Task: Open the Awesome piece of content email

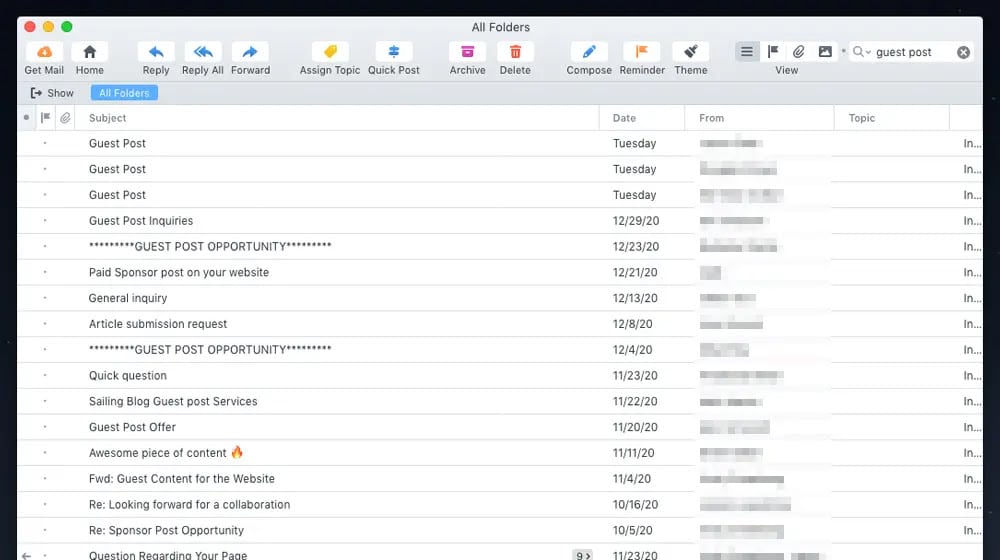Action: tap(500, 453)
